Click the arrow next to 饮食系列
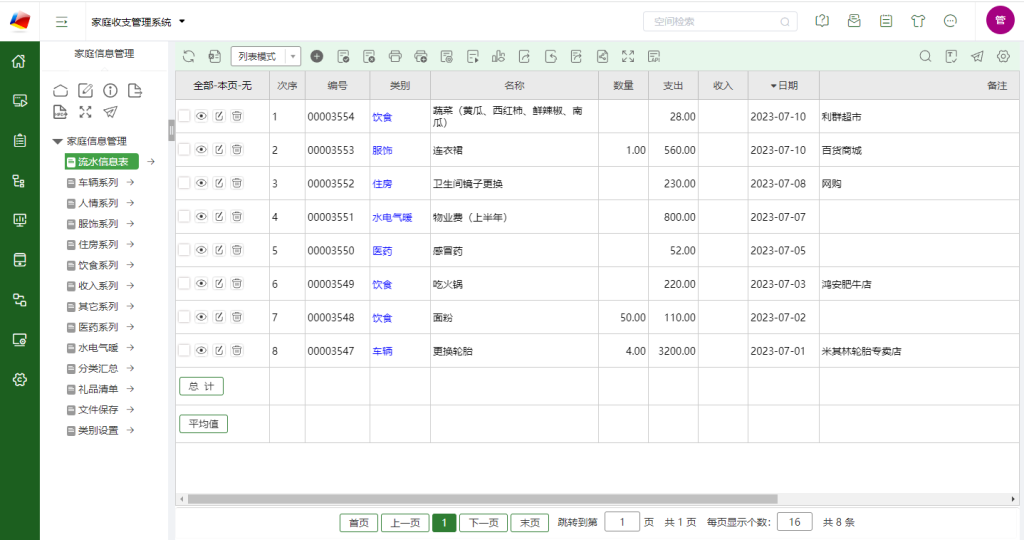Viewport: 1024px width, 540px height. [131, 265]
